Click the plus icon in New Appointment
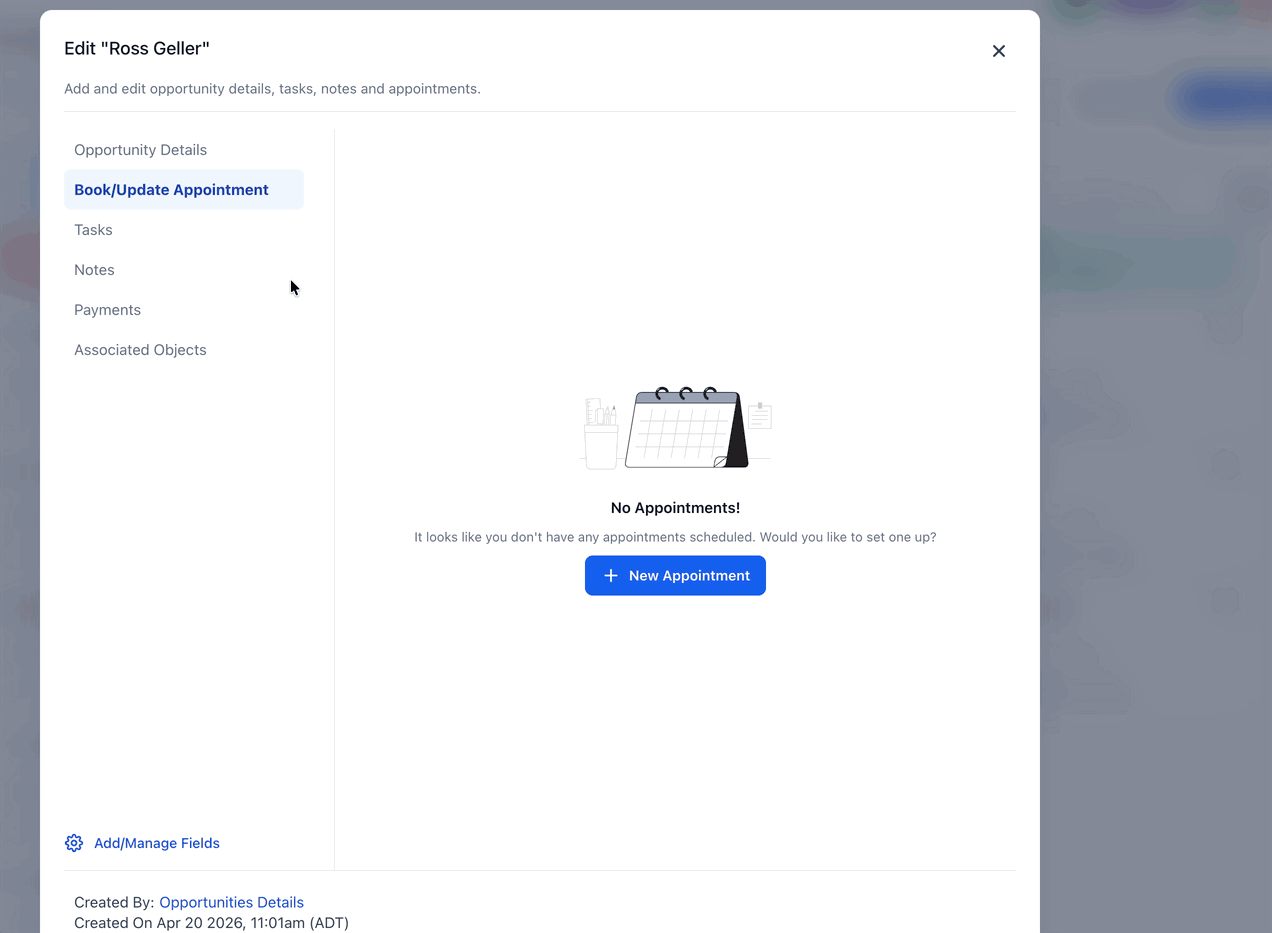 coord(611,576)
